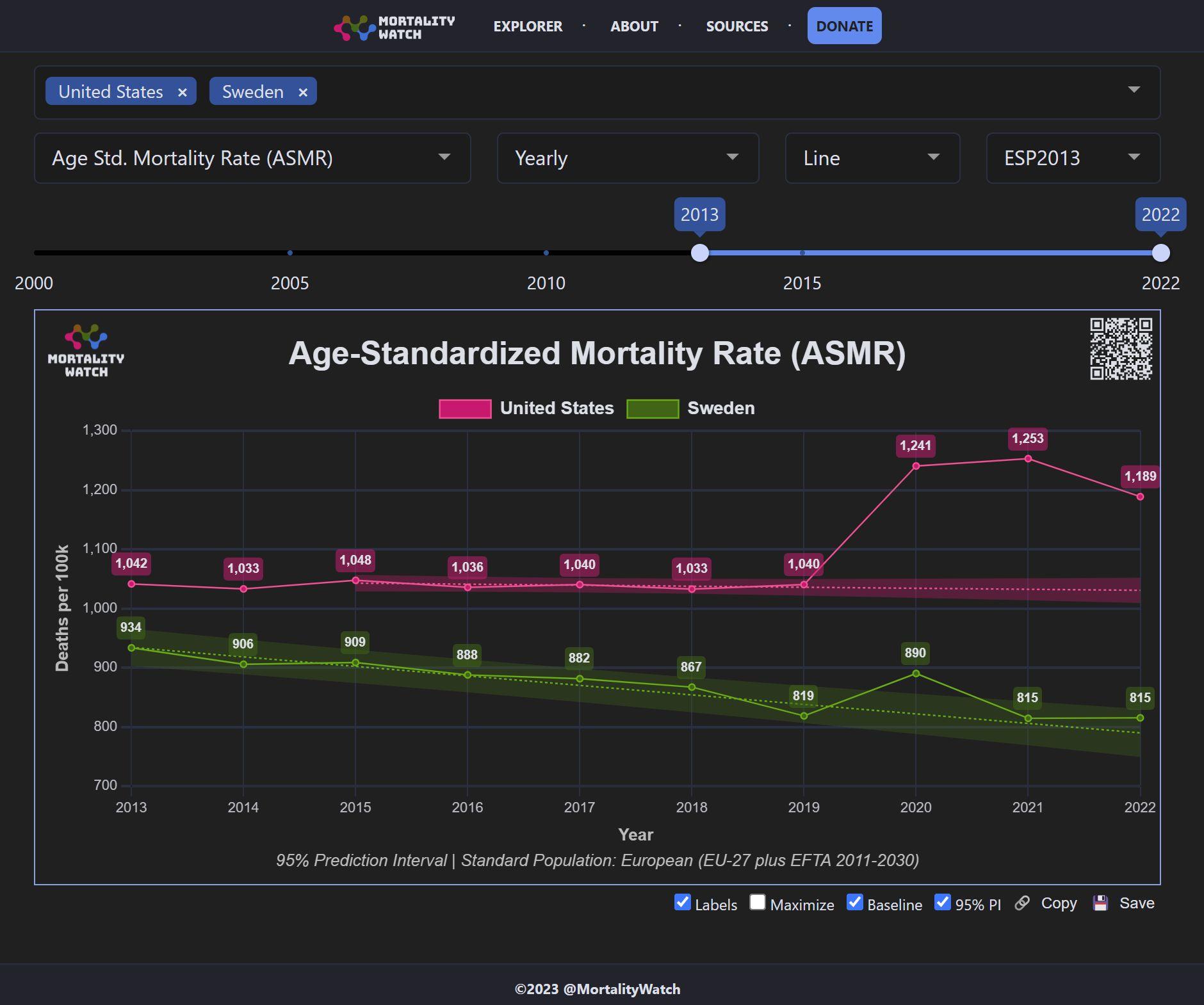The image size is (1204, 1005).
Task: Click the chart title Age-Standardized Mortality Rate (ASMR)
Action: (x=597, y=353)
